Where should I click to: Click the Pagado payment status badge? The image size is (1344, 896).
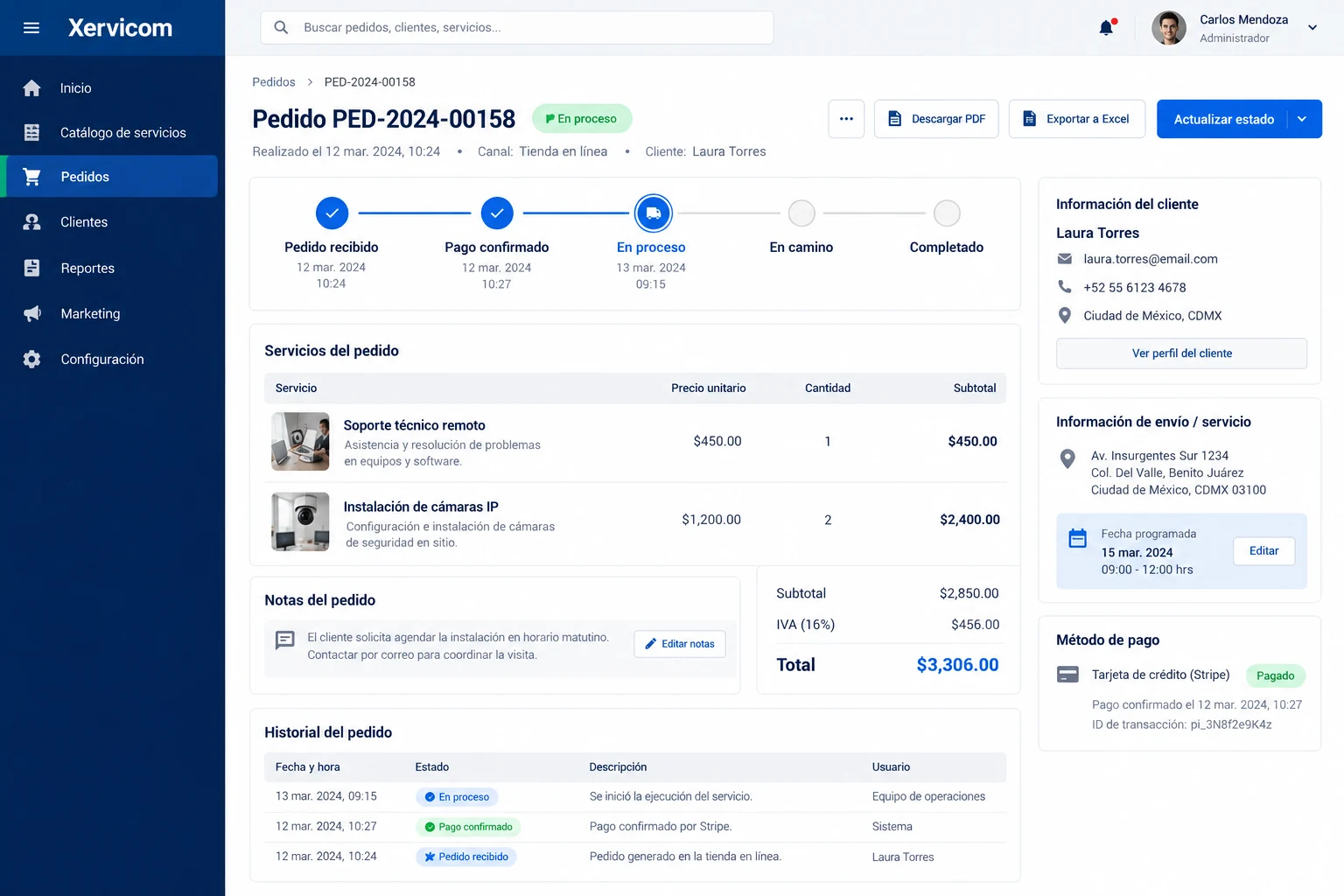1276,675
